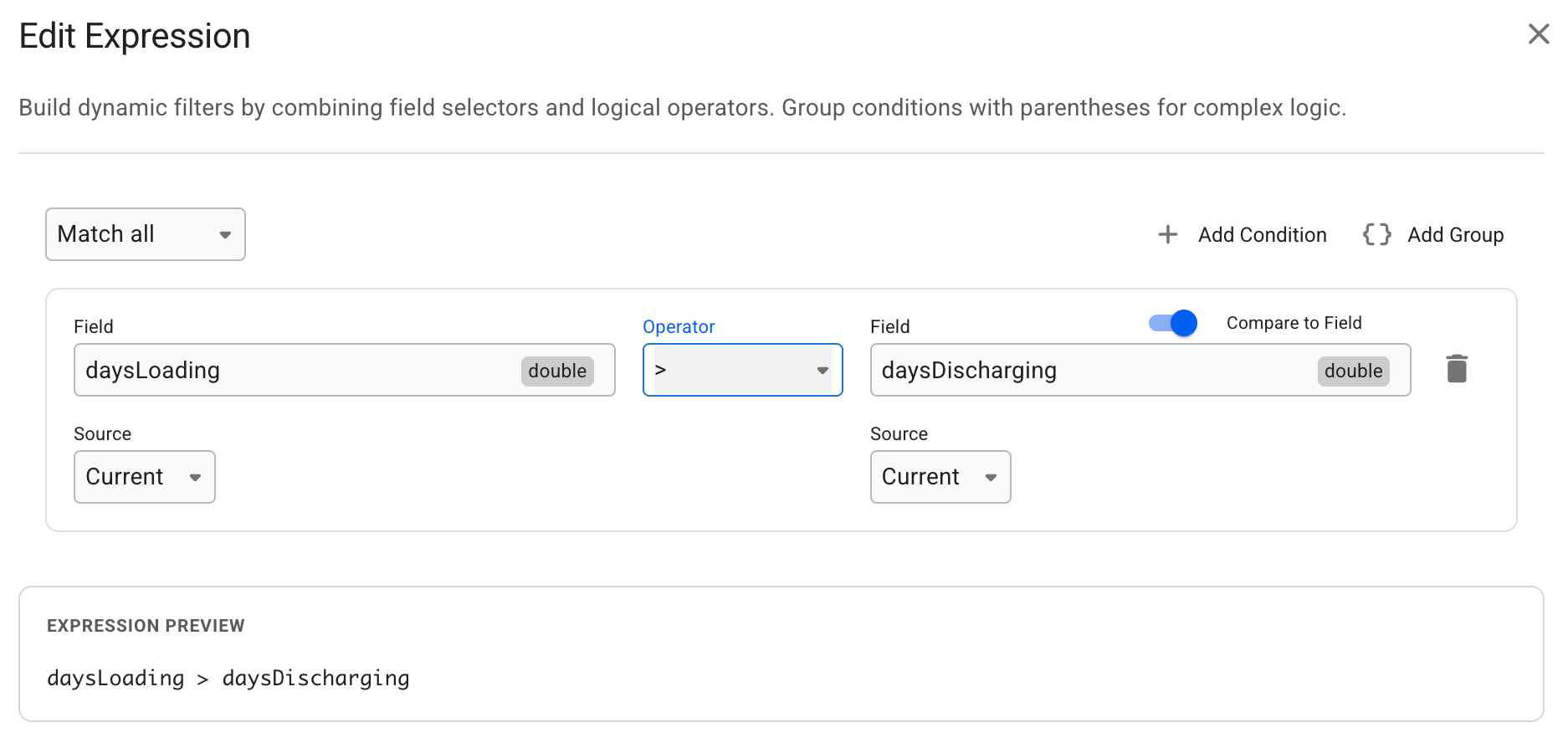Click the curly braces icon for Add Group
Image resolution: width=1568 pixels, height=748 pixels.
(x=1376, y=235)
